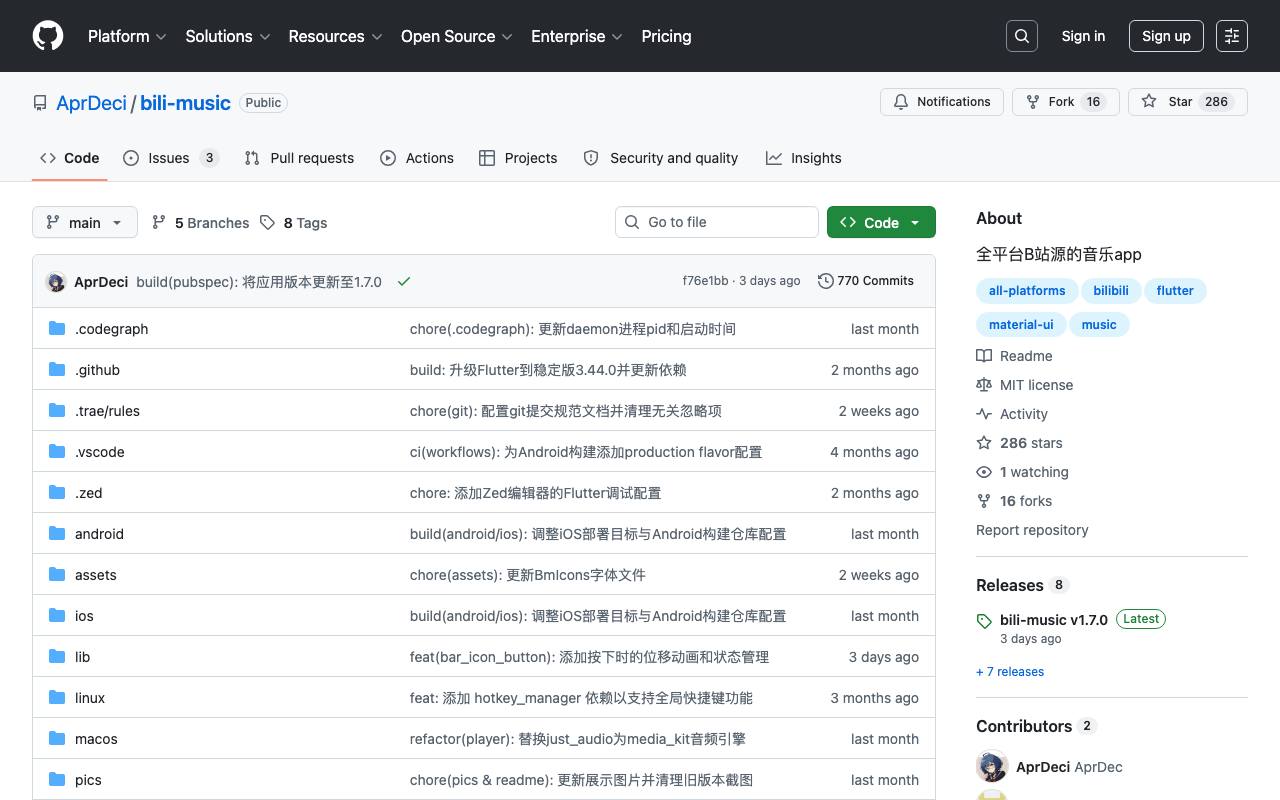
Task: Select the flutter topic tag
Action: pyautogui.click(x=1175, y=291)
